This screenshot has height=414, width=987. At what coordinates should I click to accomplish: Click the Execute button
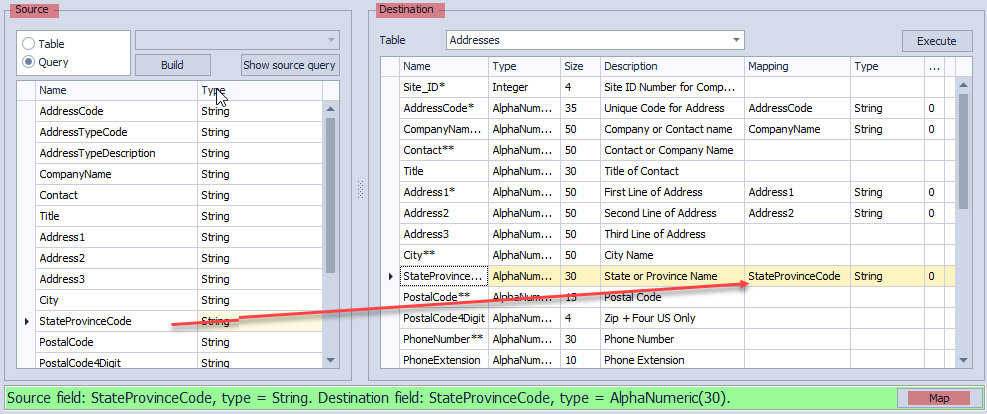[x=937, y=41]
